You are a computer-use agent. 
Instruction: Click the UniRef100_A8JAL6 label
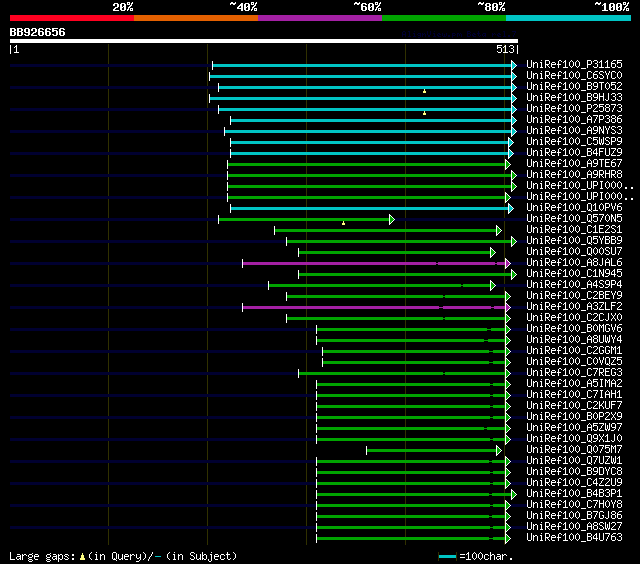pos(574,262)
